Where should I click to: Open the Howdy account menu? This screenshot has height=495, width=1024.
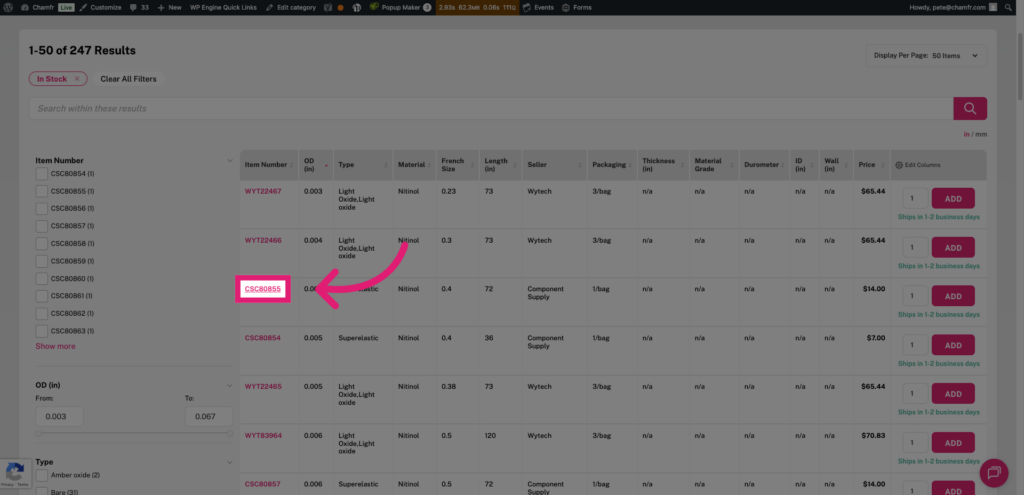(952, 7)
